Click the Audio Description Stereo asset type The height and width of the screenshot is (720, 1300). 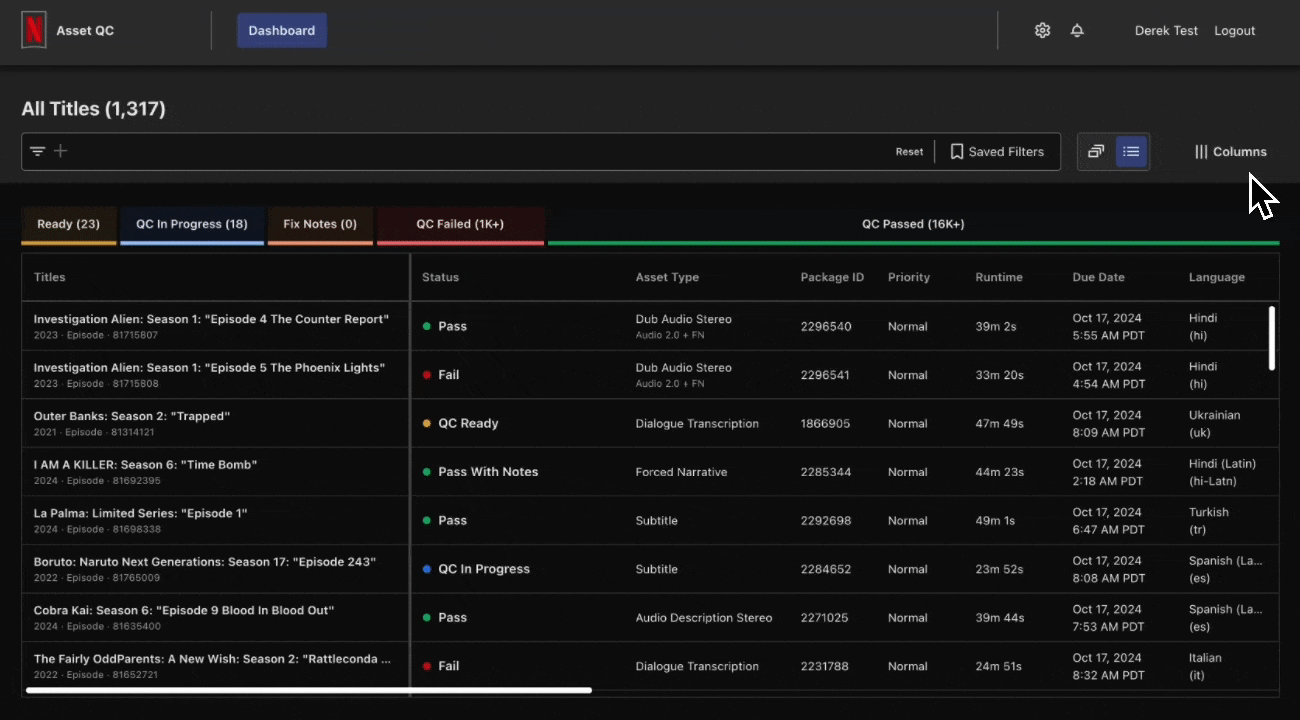coord(704,618)
